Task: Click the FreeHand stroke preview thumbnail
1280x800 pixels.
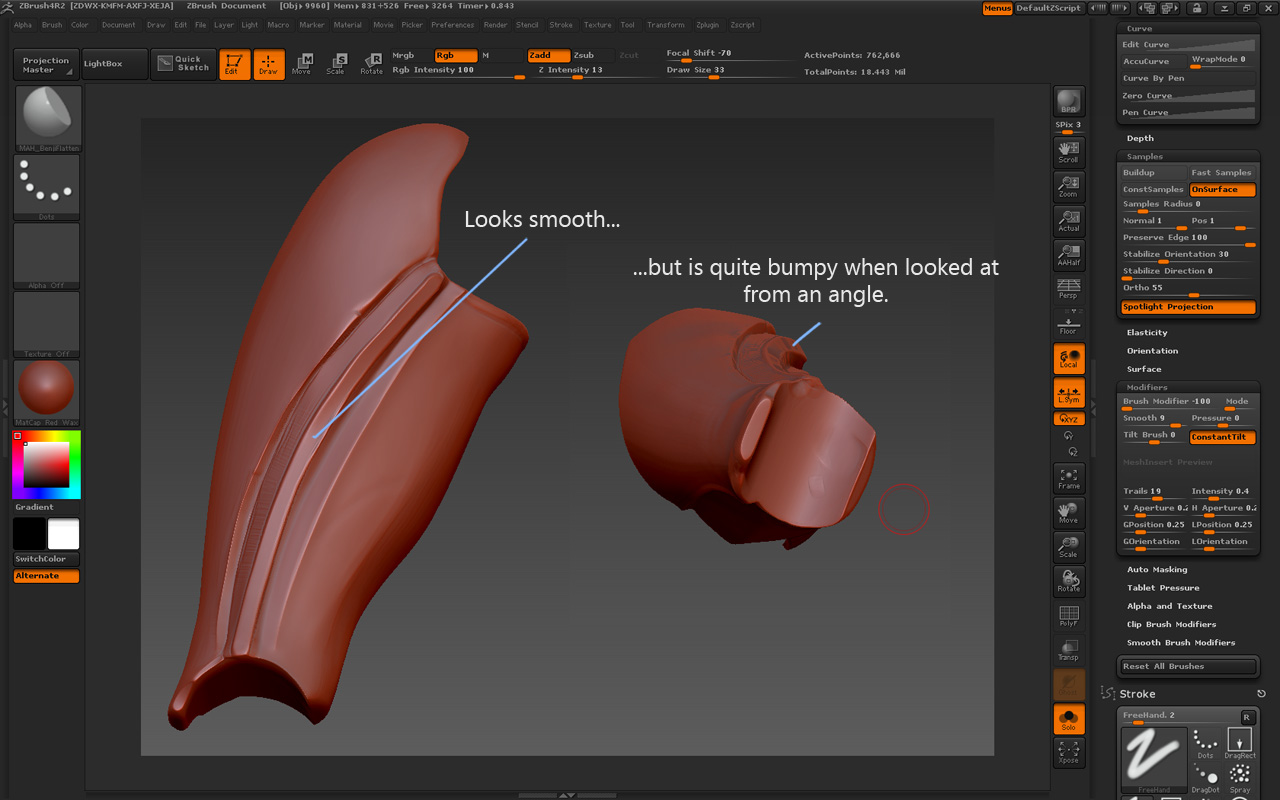Action: pyautogui.click(x=1154, y=760)
